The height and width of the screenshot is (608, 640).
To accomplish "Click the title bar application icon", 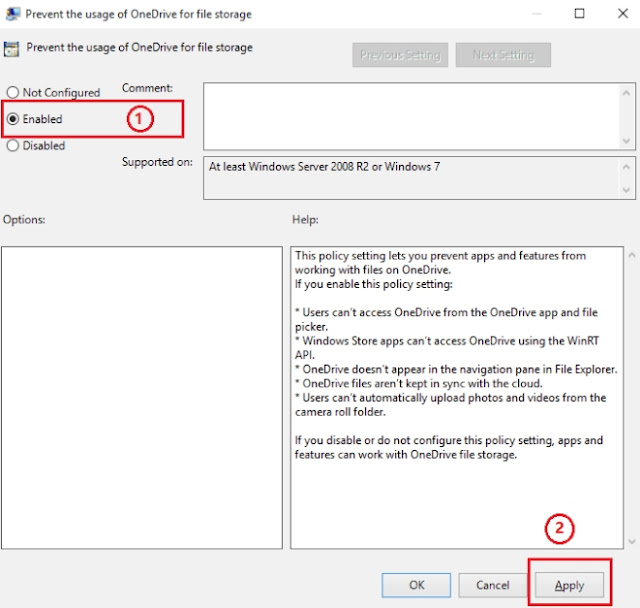I will point(12,14).
